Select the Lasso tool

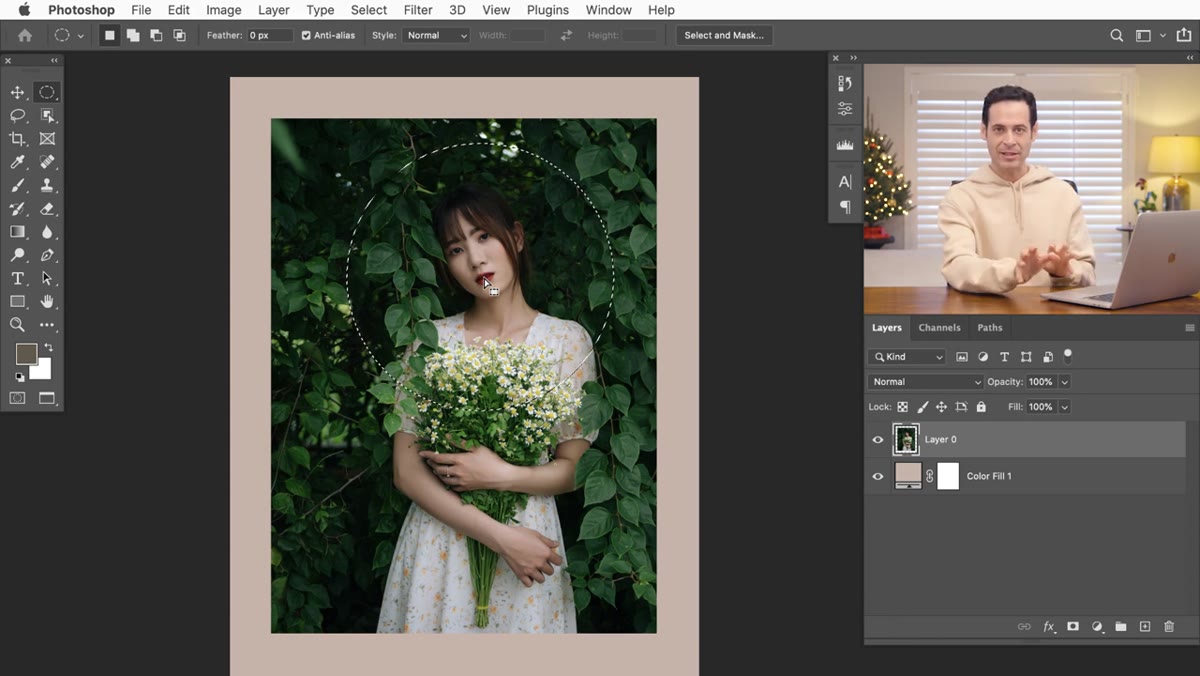[x=17, y=115]
